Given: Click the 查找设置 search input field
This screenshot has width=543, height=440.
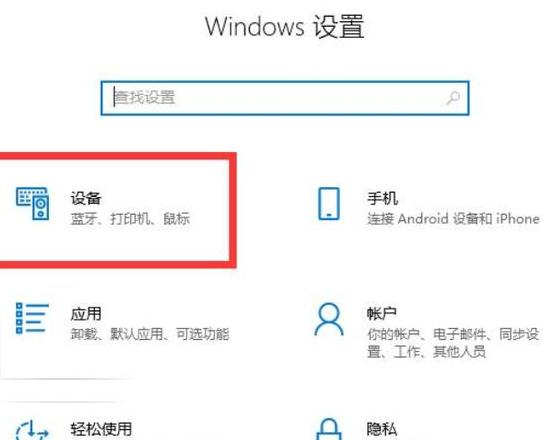Looking at the screenshot, I should (285, 98).
